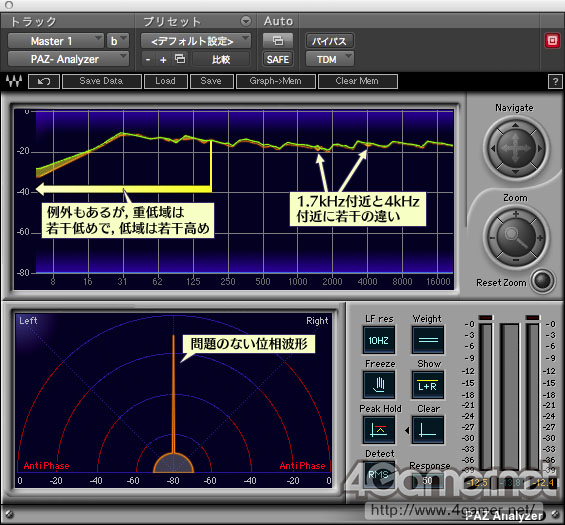The width and height of the screenshot is (565, 525).
Task: Zoom out horizontally with left minus
Action: pyautogui.click(x=492, y=238)
